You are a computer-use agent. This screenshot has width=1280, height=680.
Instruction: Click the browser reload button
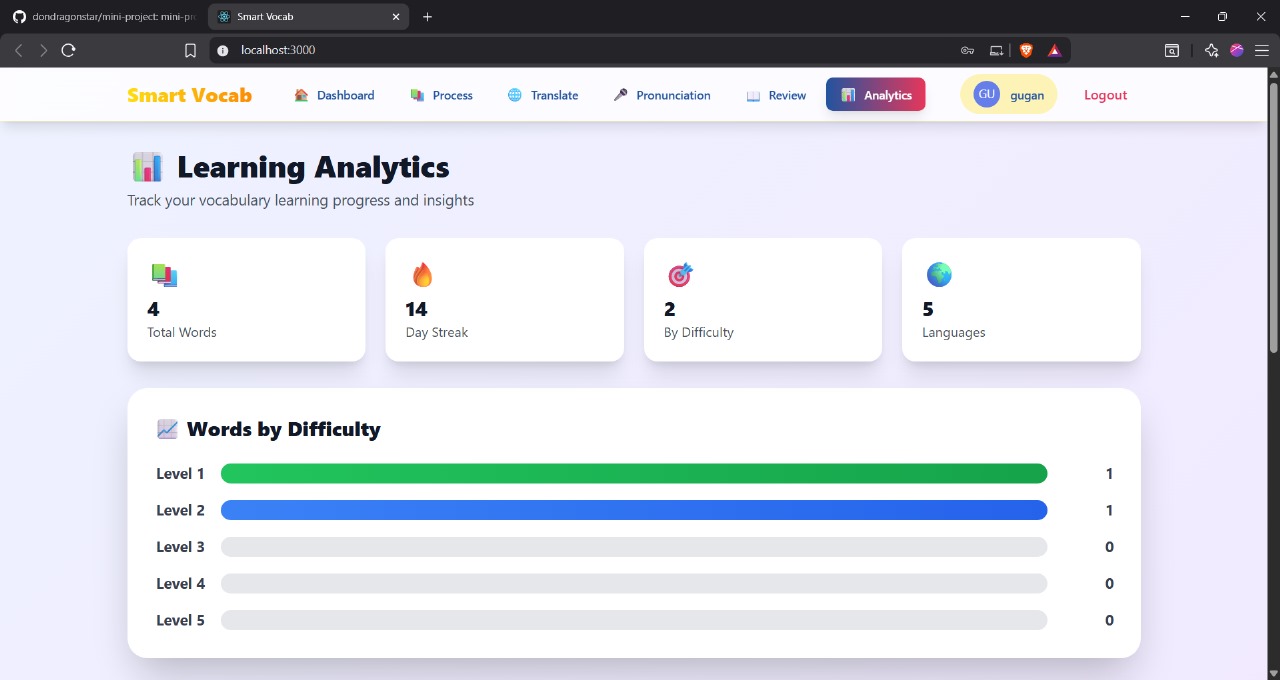[x=68, y=50]
